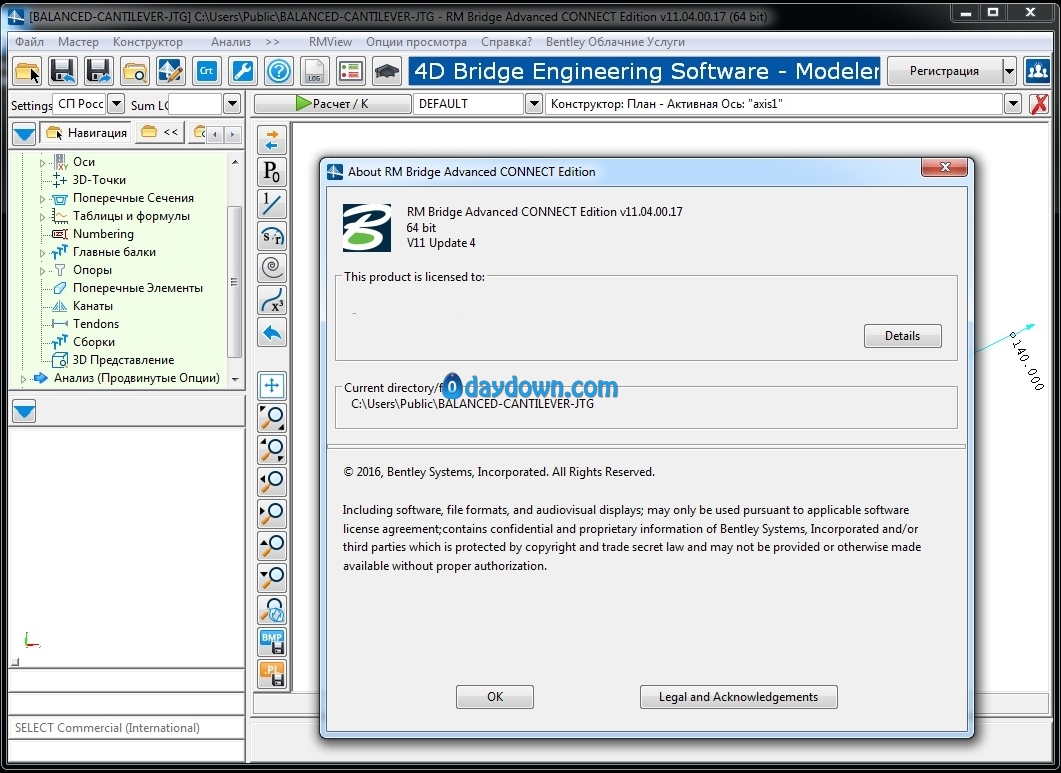
Task: Click the graduation cap tutorial icon
Action: (x=386, y=71)
